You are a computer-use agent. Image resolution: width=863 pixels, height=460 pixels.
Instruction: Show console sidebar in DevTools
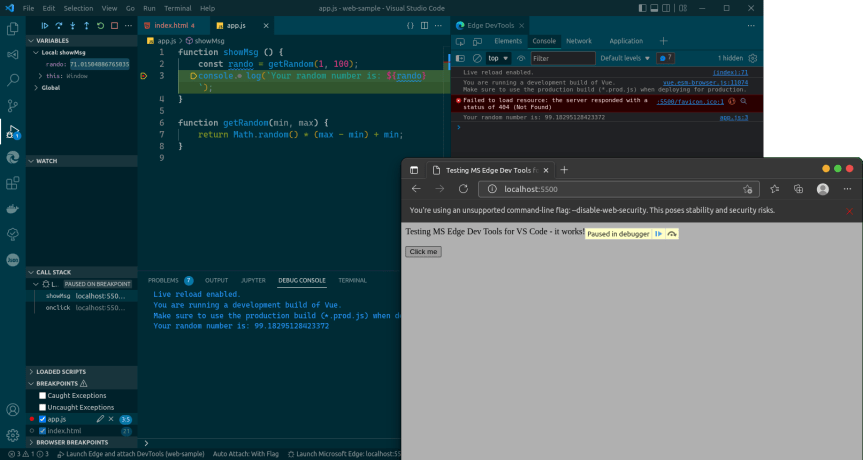(x=461, y=58)
